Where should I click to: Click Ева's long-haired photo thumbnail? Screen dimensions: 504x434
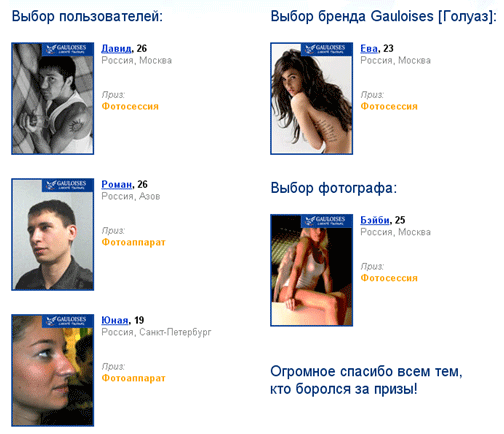pyautogui.click(x=311, y=99)
